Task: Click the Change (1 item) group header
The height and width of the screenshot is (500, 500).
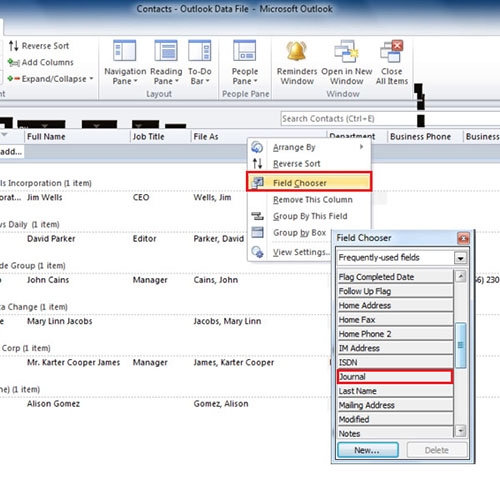Action: (34, 307)
